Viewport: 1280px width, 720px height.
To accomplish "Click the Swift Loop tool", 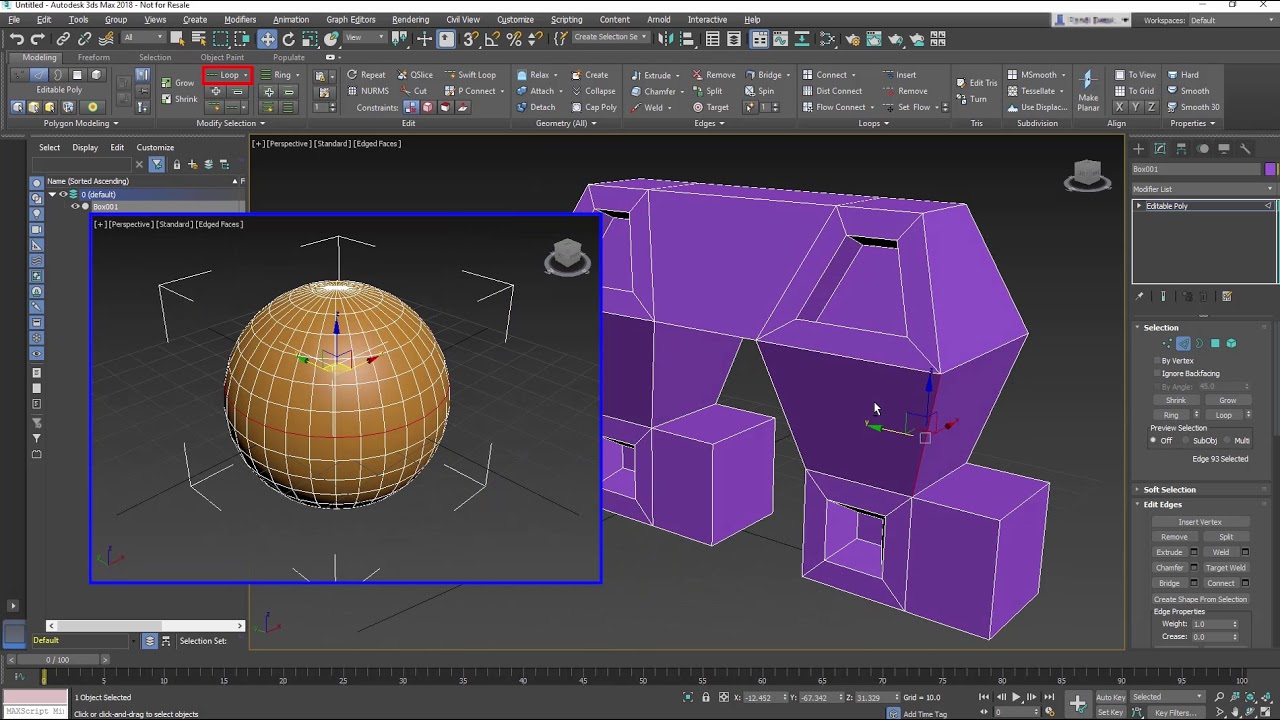I will click(470, 75).
